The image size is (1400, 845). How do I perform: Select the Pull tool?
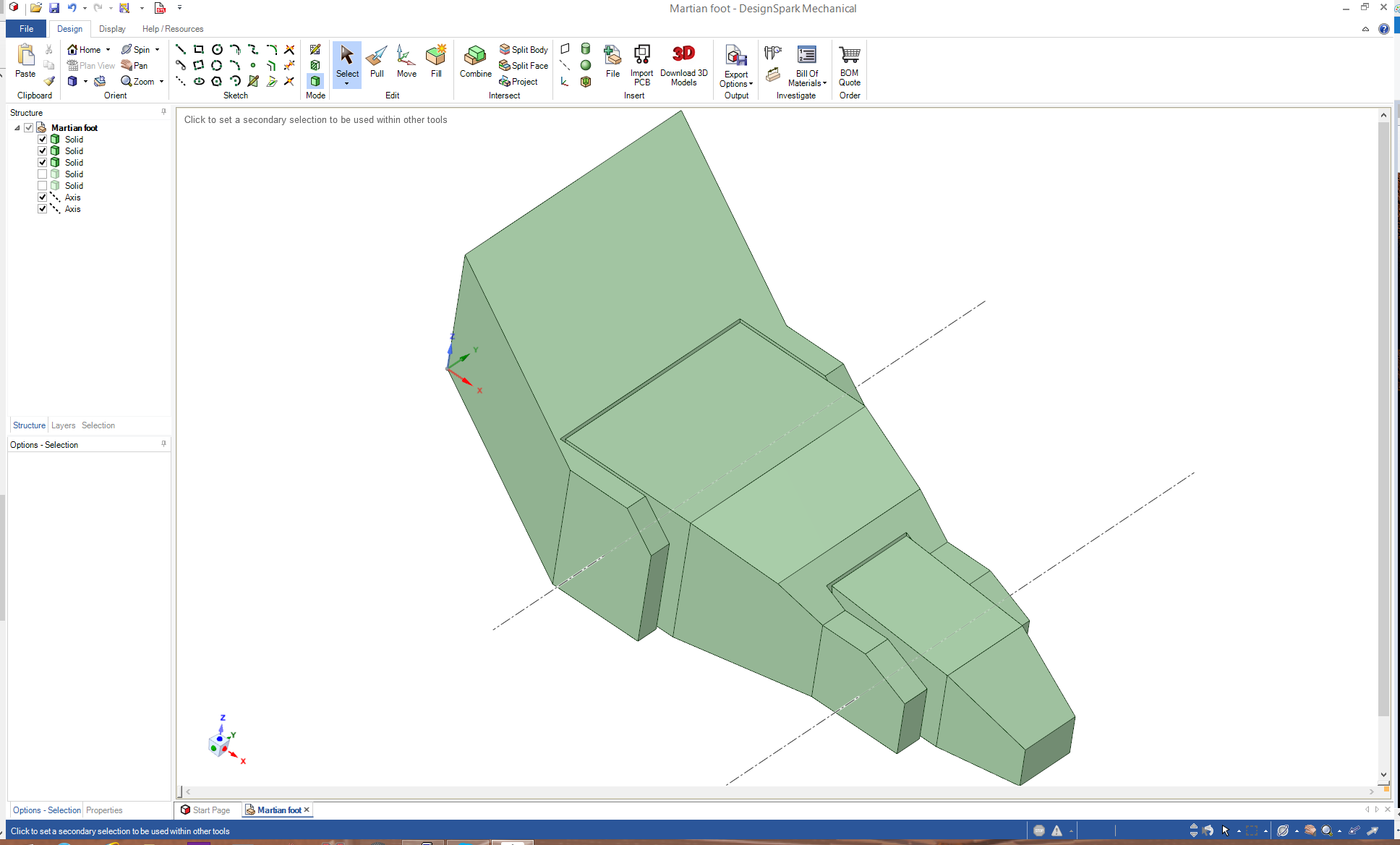pos(377,61)
